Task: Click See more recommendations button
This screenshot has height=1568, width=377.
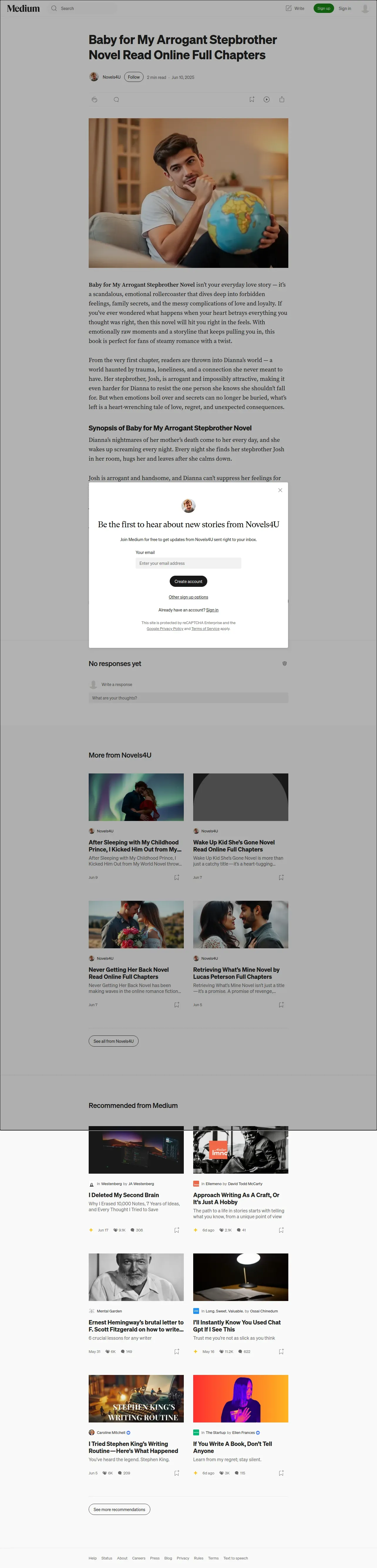Action: point(120,1510)
